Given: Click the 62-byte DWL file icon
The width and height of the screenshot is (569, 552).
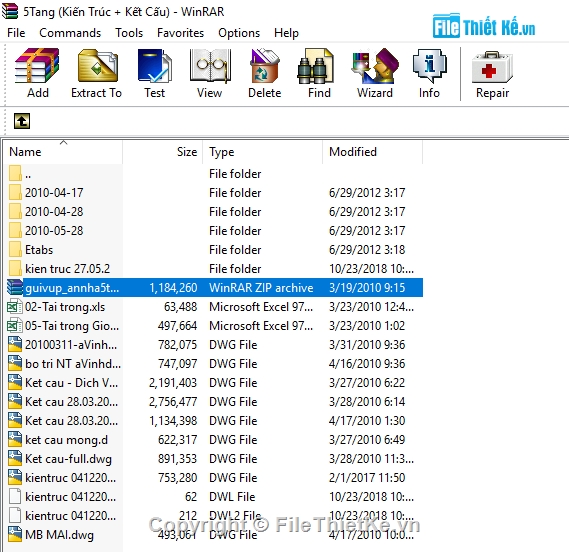Looking at the screenshot, I should (15, 496).
